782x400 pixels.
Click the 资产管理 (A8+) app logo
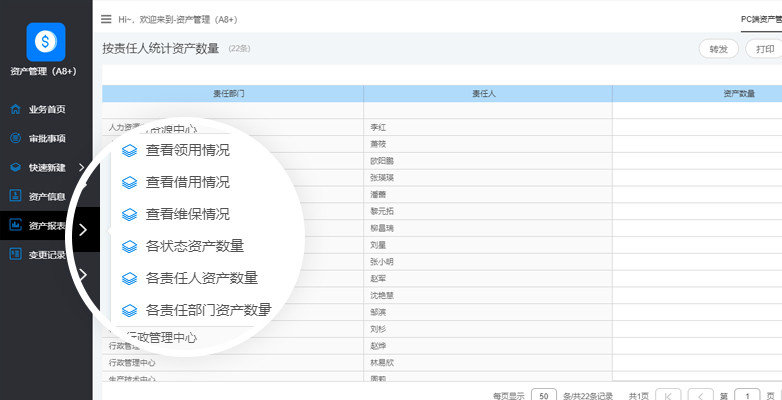point(45,41)
